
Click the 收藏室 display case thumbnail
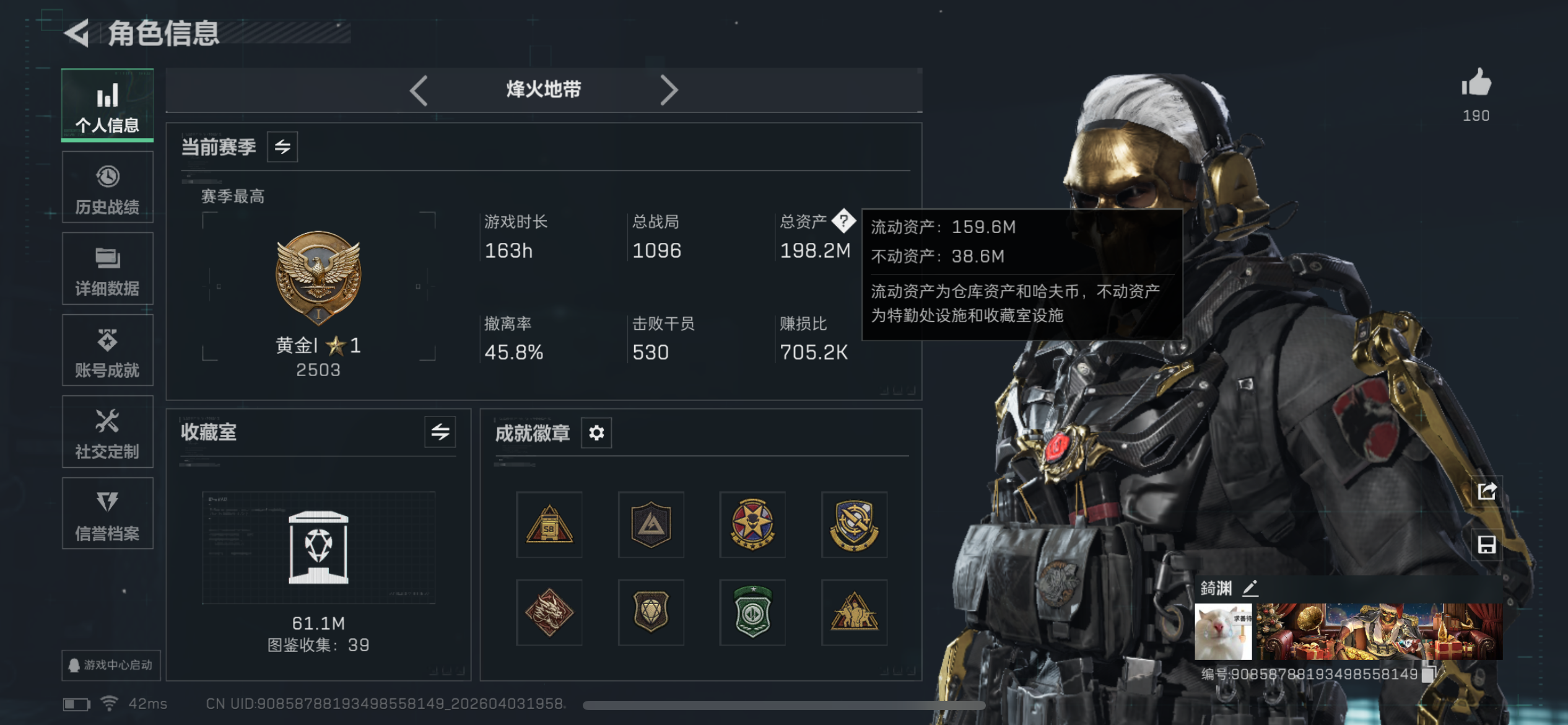[318, 548]
